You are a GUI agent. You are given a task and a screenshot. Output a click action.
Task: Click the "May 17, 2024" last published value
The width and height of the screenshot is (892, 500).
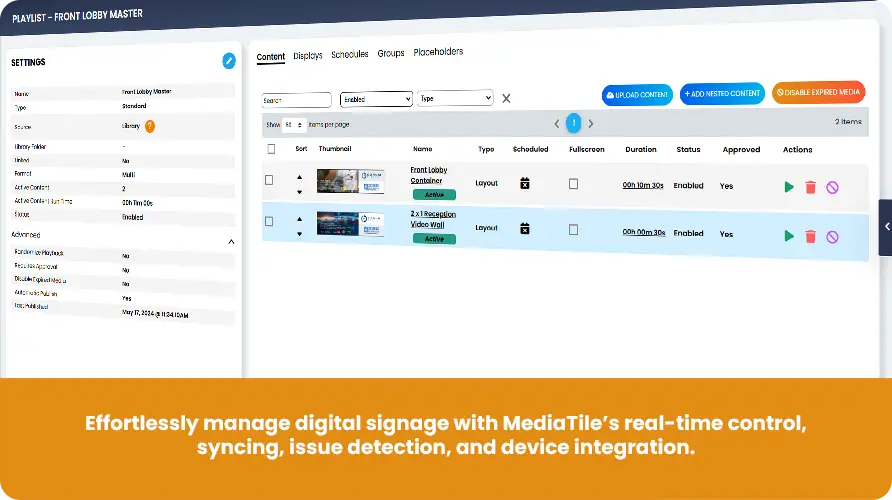point(155,313)
